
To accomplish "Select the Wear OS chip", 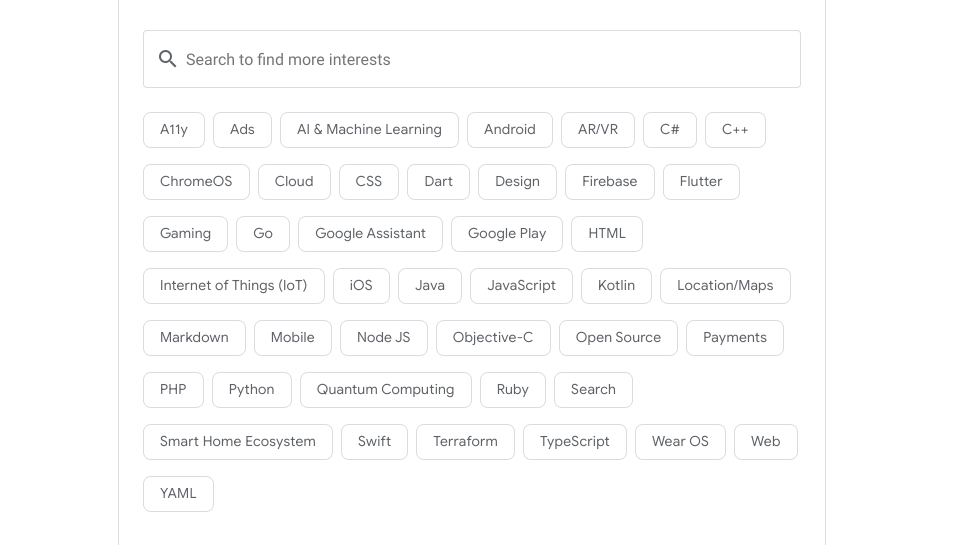I will tap(680, 442).
